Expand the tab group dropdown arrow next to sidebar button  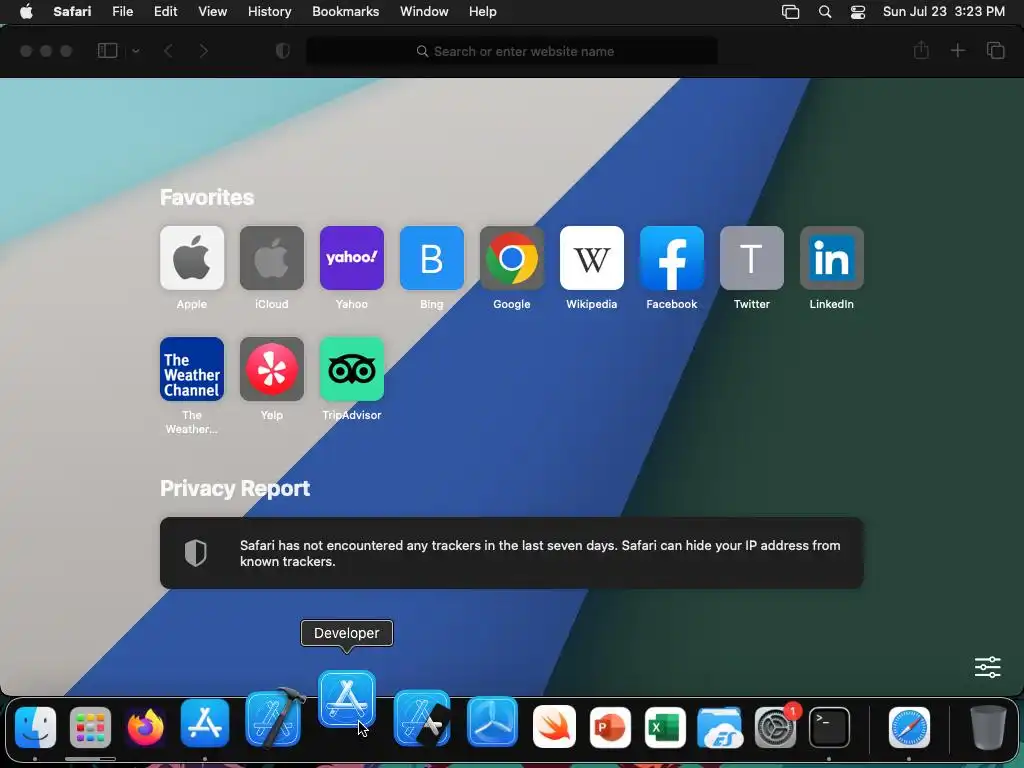(x=135, y=51)
